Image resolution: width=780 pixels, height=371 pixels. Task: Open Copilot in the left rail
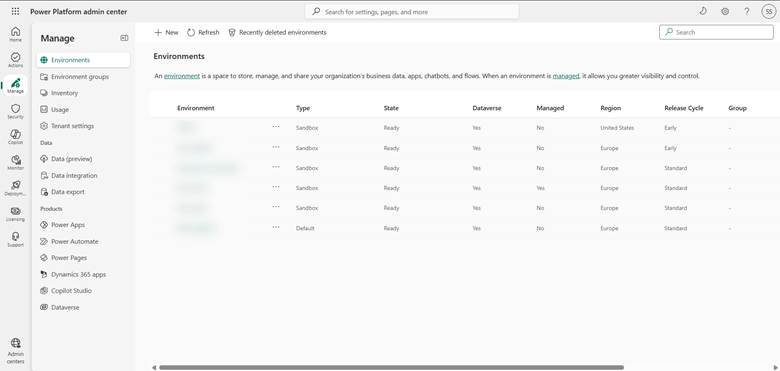(x=15, y=137)
